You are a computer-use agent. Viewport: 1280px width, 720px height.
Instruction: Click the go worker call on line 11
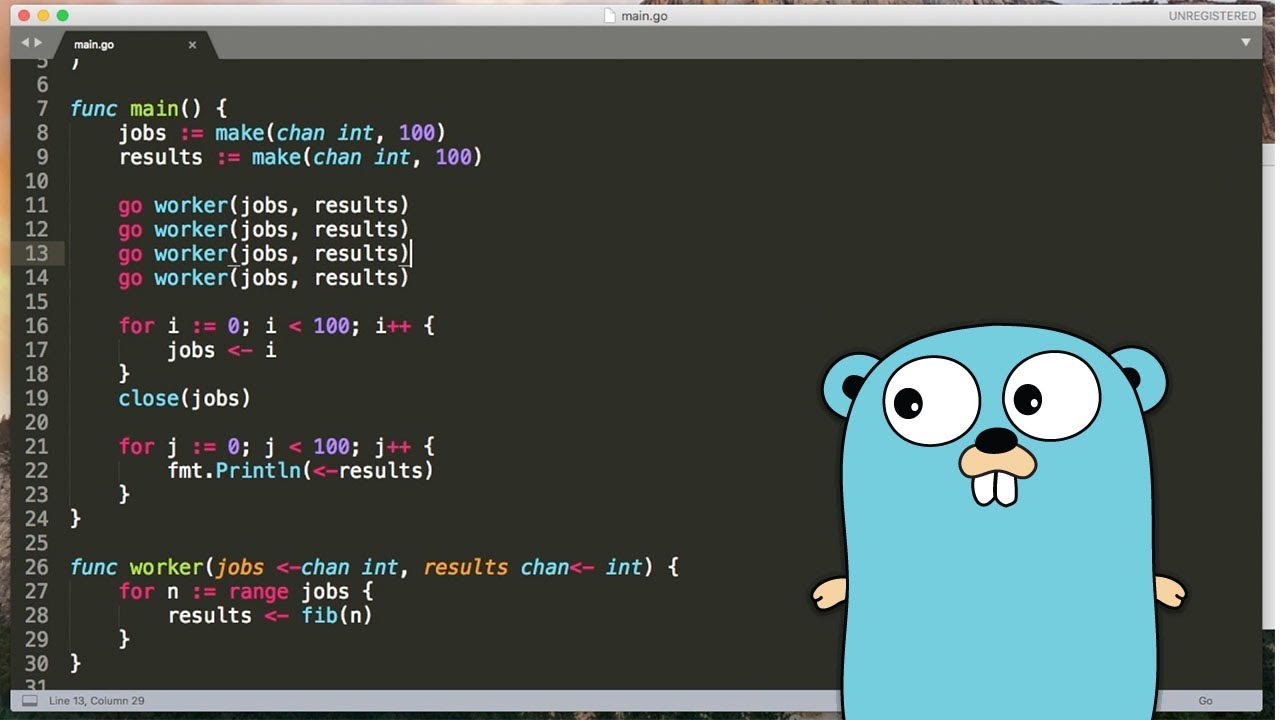tap(264, 205)
